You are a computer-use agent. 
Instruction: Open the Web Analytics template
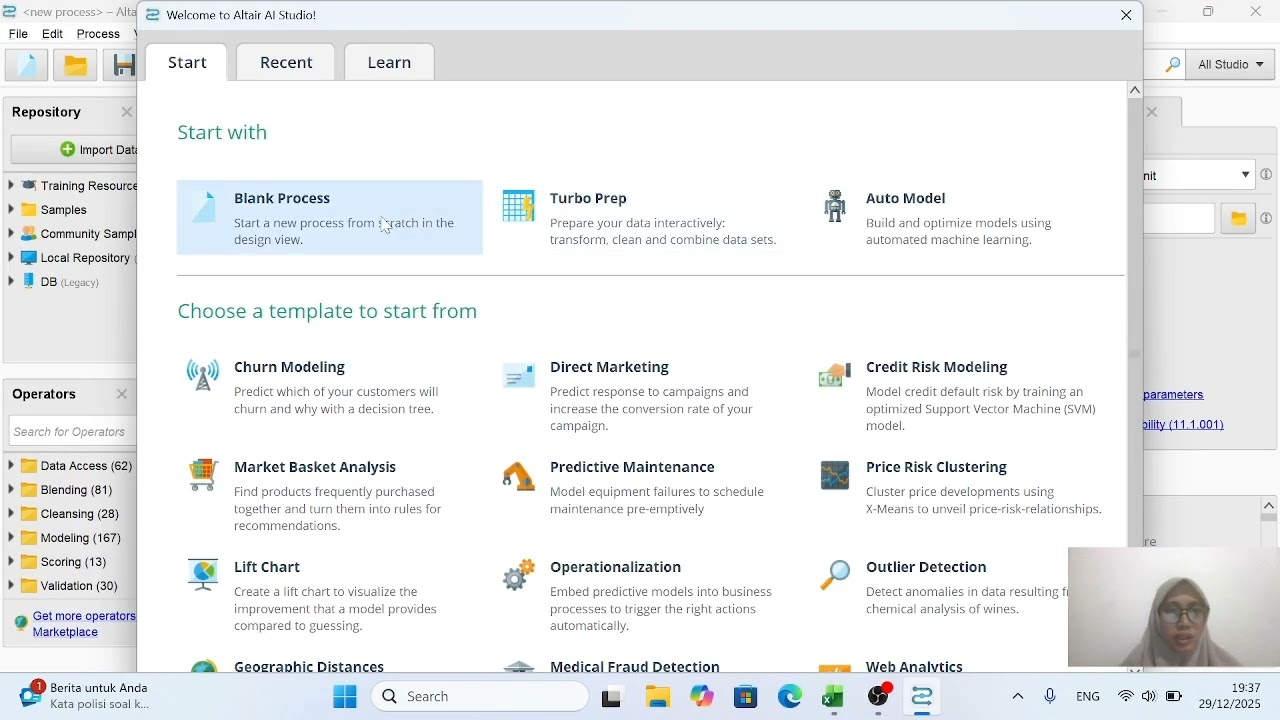[914, 665]
